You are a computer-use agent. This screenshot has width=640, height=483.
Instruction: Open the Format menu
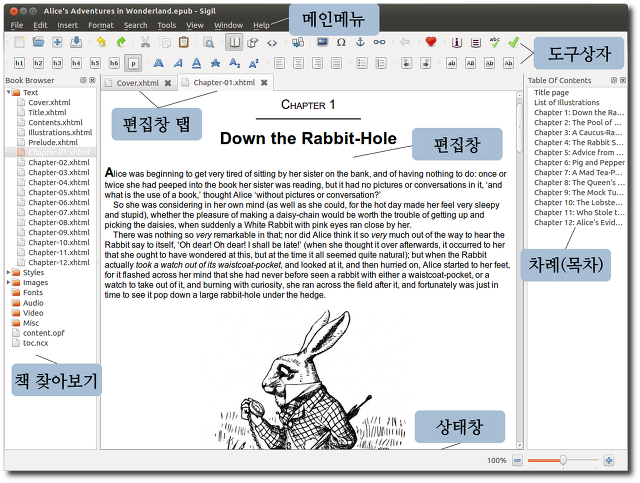101,25
